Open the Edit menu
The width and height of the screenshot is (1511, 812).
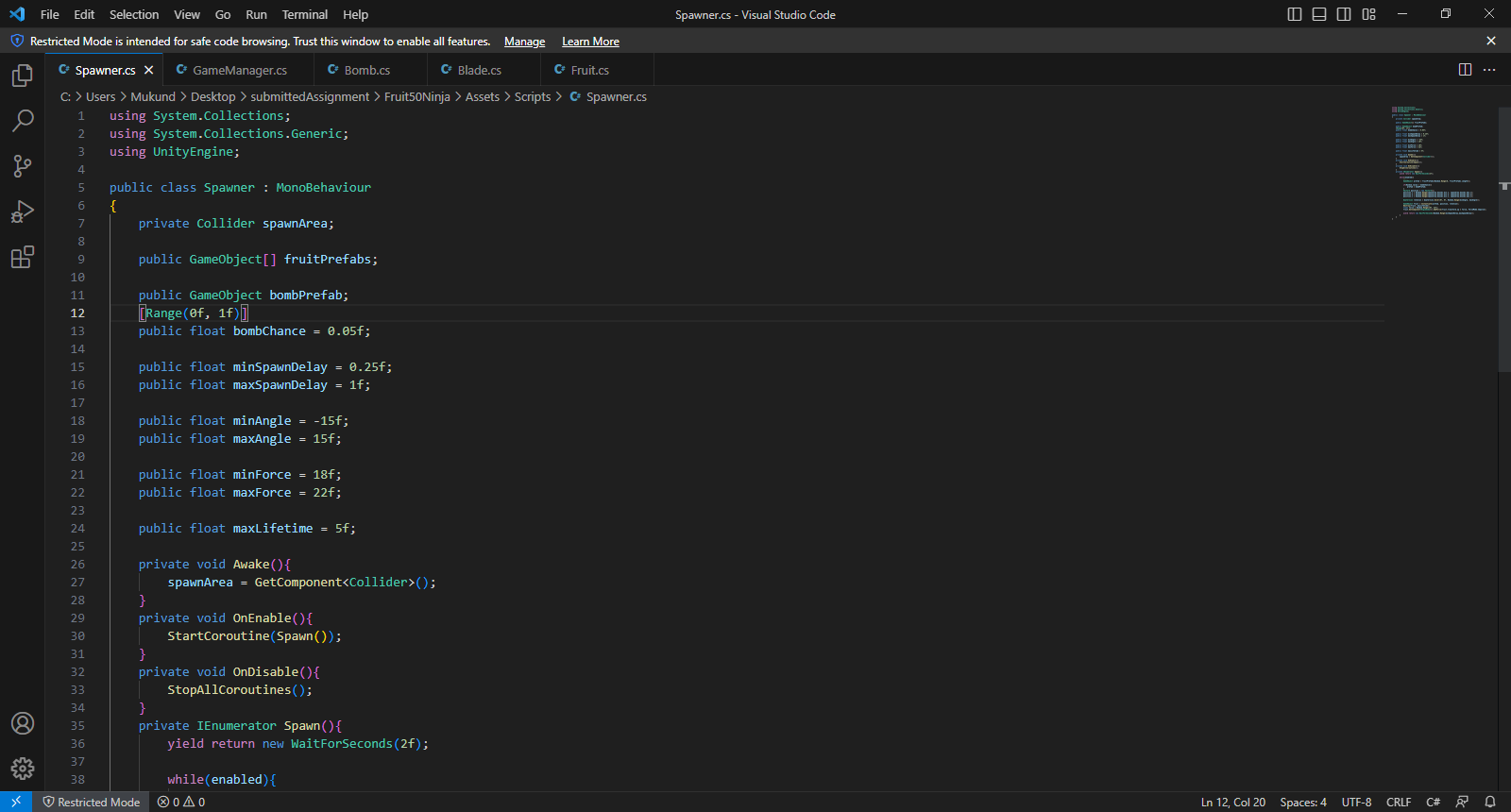point(84,14)
